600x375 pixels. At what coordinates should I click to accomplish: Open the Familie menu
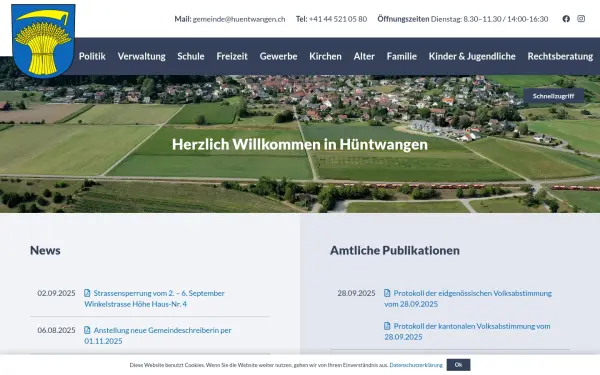click(x=401, y=56)
